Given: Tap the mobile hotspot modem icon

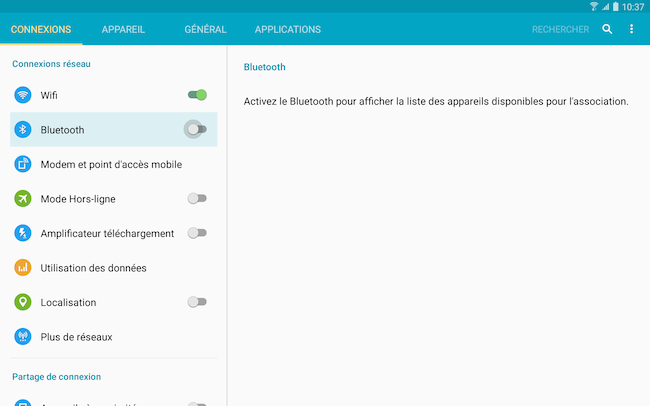Looking at the screenshot, I should pyautogui.click(x=23, y=164).
